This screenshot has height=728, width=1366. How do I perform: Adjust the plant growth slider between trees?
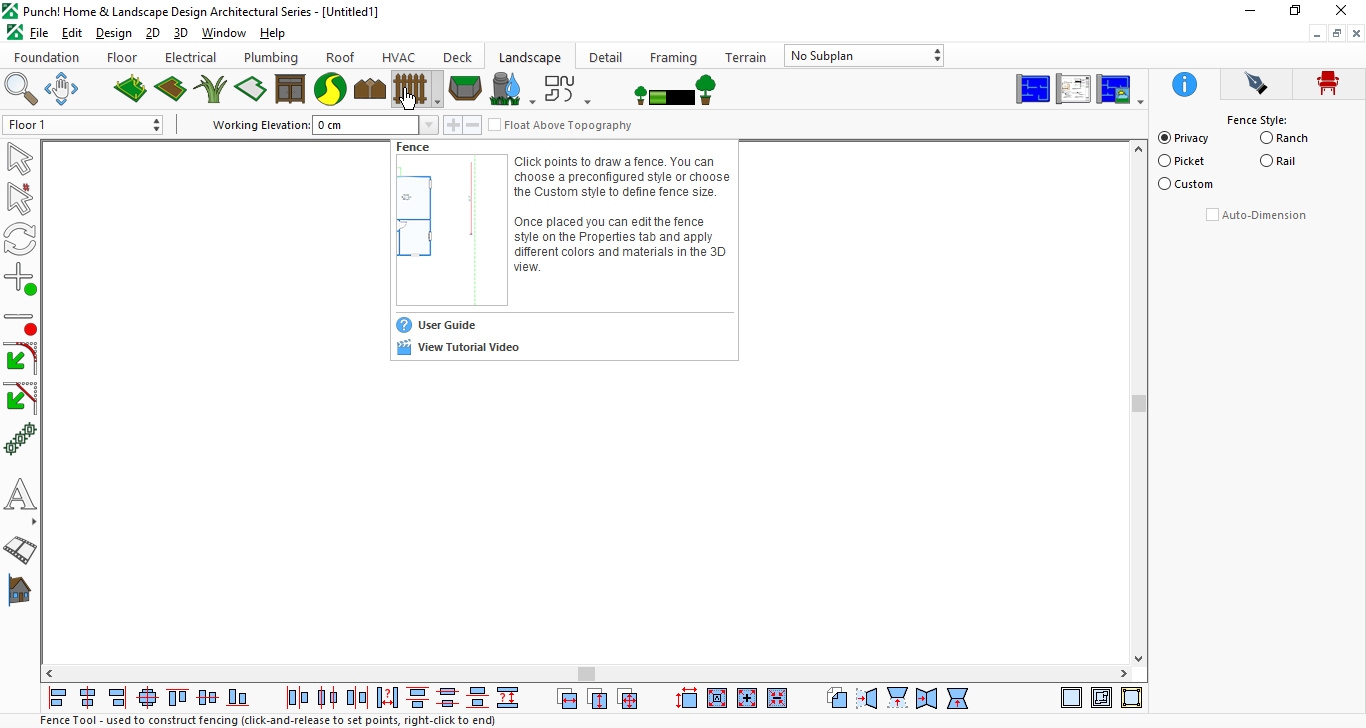pos(671,97)
